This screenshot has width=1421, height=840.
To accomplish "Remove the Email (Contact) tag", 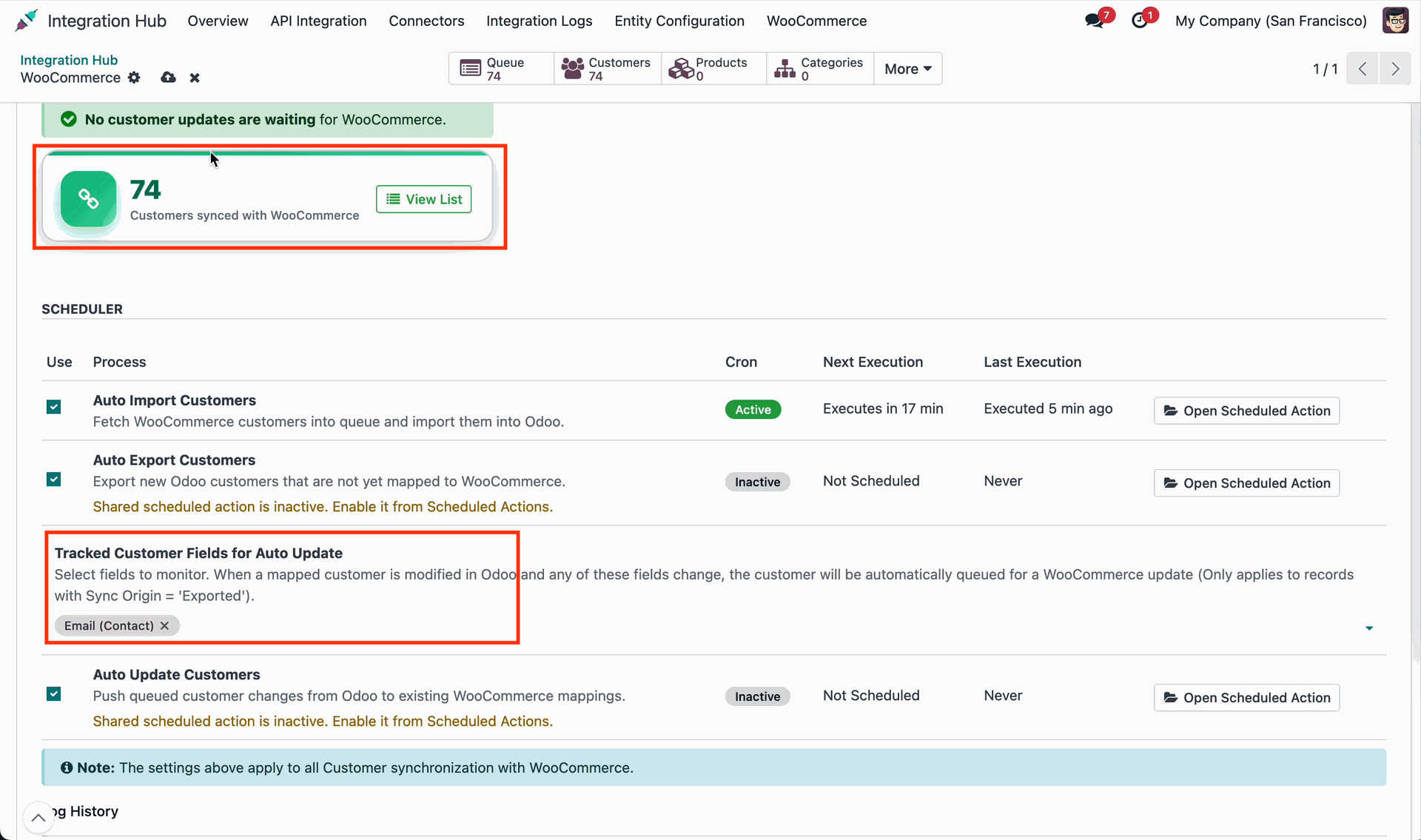I will click(x=164, y=626).
